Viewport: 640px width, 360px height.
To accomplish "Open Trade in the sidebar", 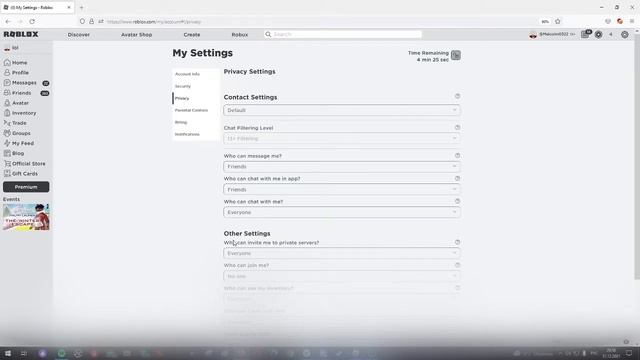I will [15, 123].
